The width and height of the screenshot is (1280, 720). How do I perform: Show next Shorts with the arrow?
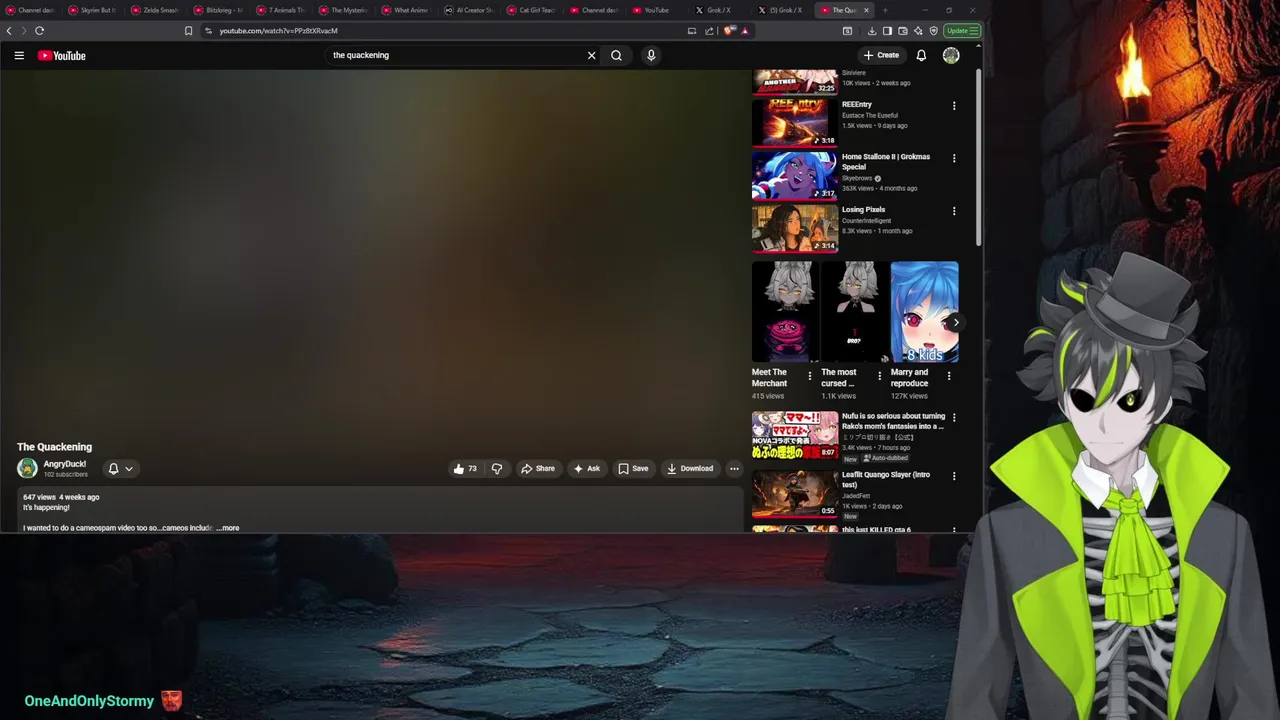click(x=956, y=322)
